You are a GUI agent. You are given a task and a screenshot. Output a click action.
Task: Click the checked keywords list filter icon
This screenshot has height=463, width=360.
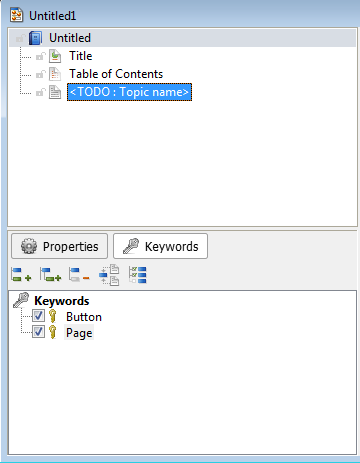tap(138, 275)
